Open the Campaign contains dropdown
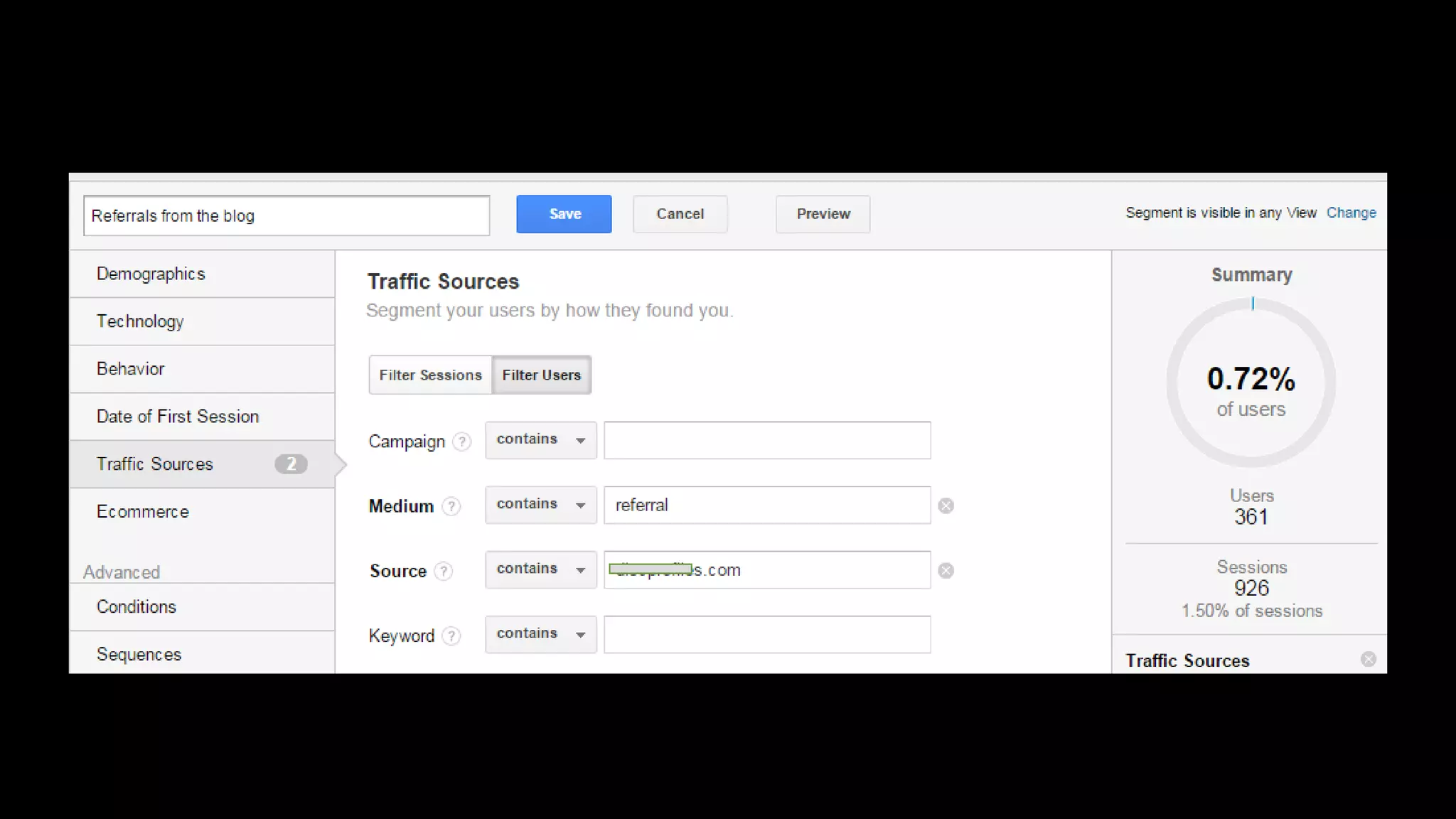1456x819 pixels. (540, 440)
